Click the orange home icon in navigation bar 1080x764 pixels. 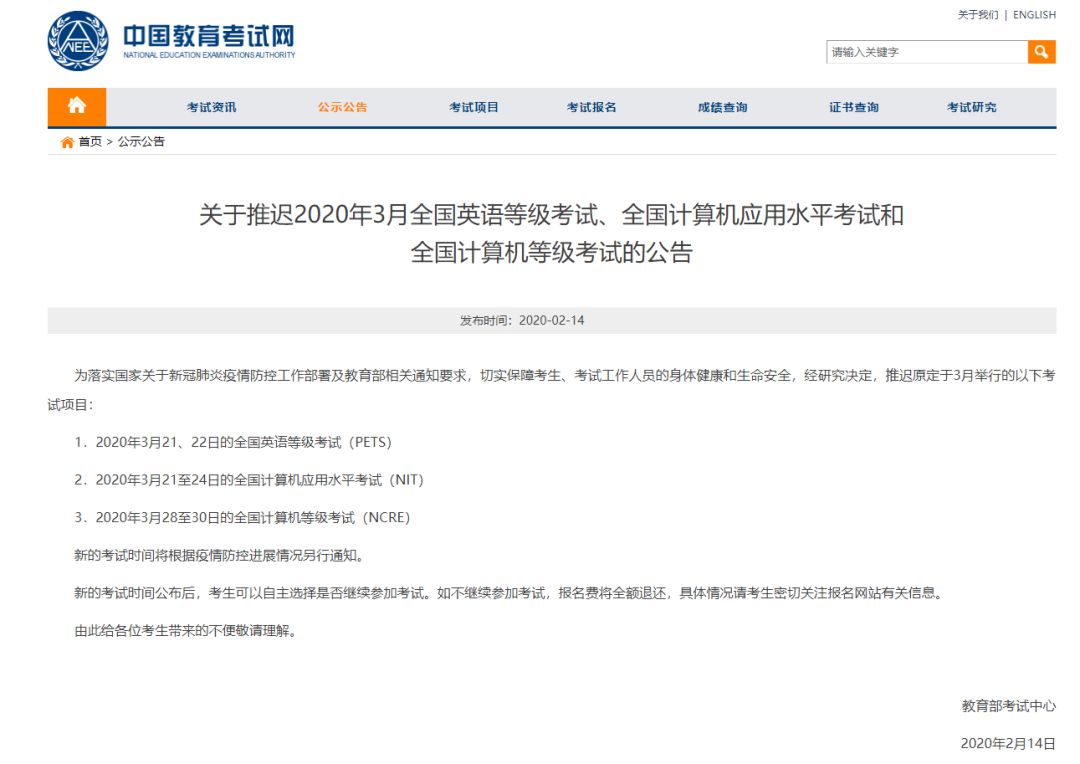tap(76, 106)
